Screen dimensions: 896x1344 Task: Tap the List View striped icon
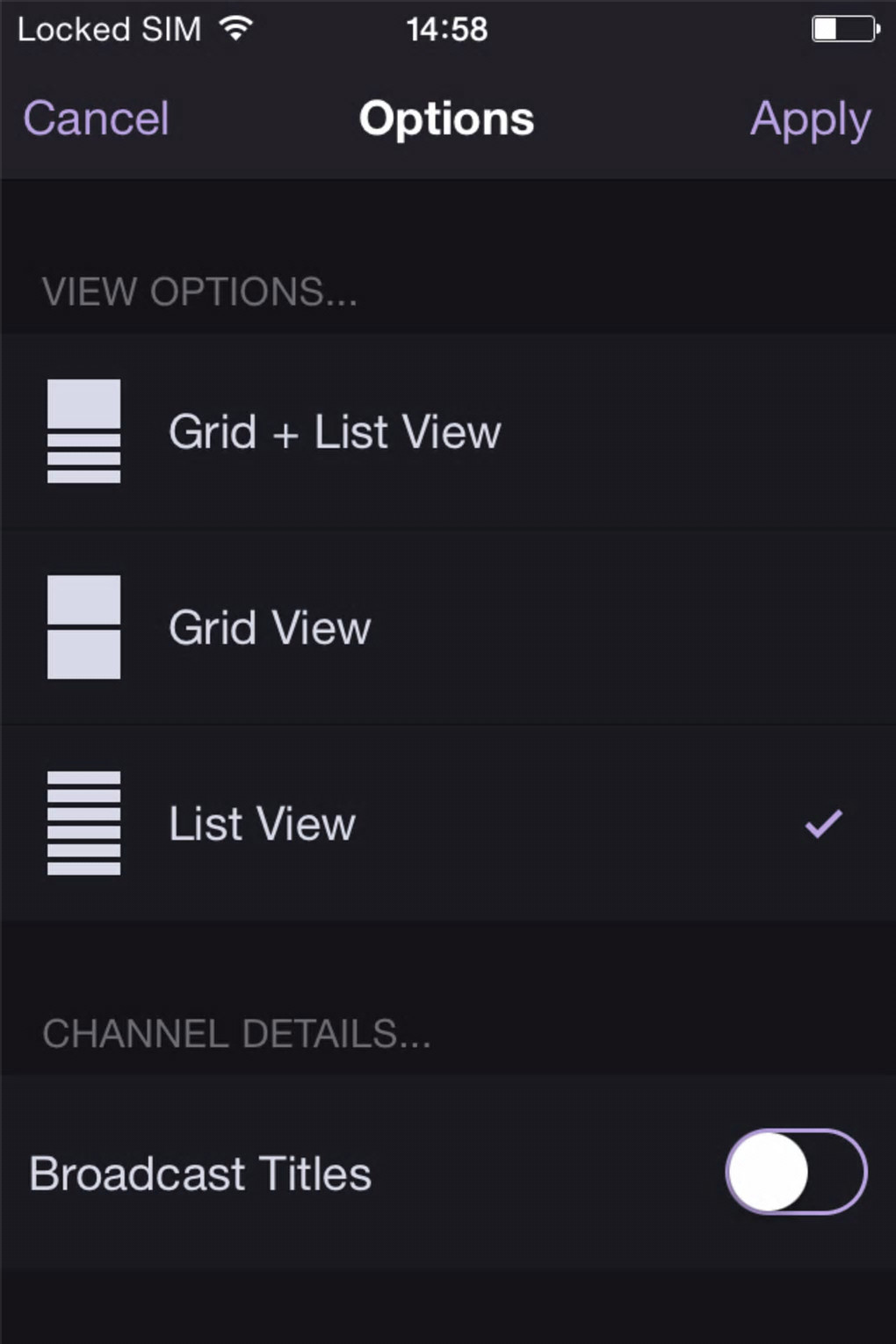point(83,823)
